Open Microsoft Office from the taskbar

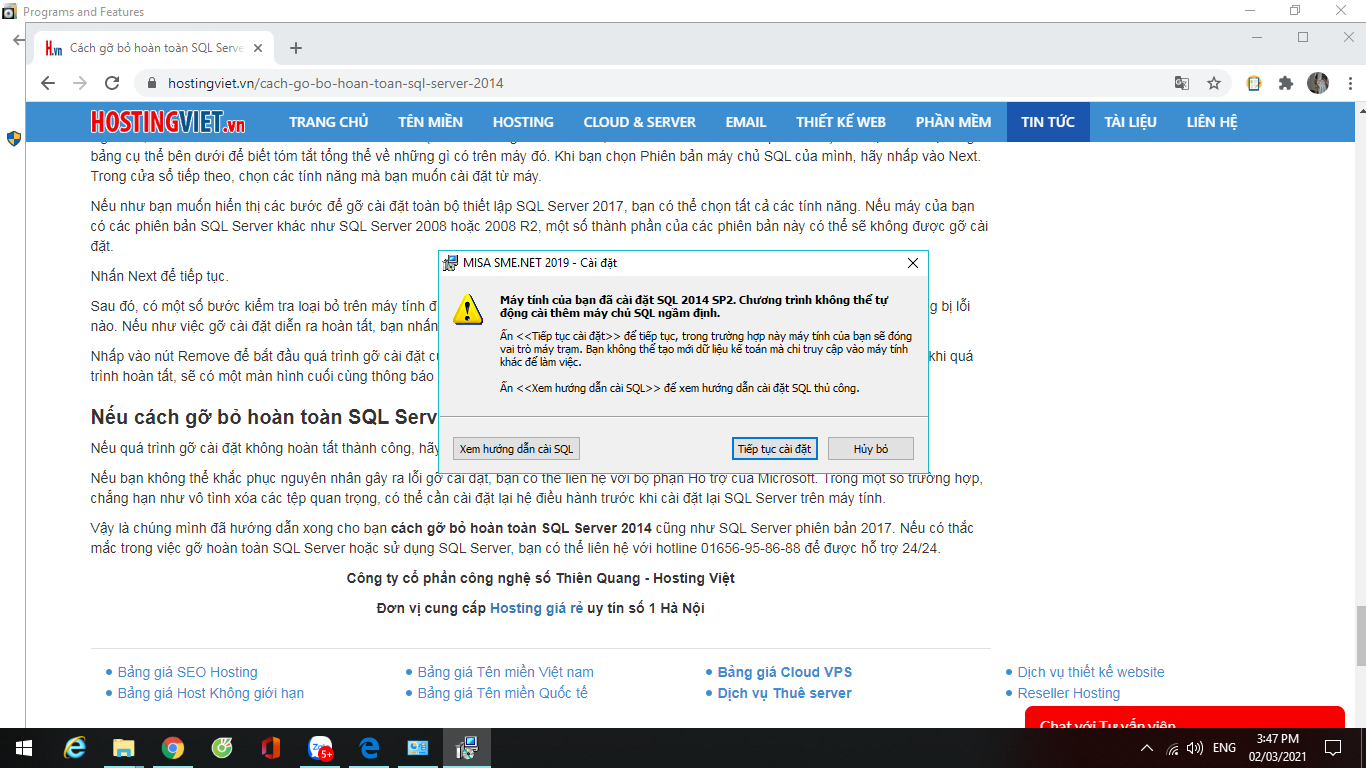[x=271, y=747]
